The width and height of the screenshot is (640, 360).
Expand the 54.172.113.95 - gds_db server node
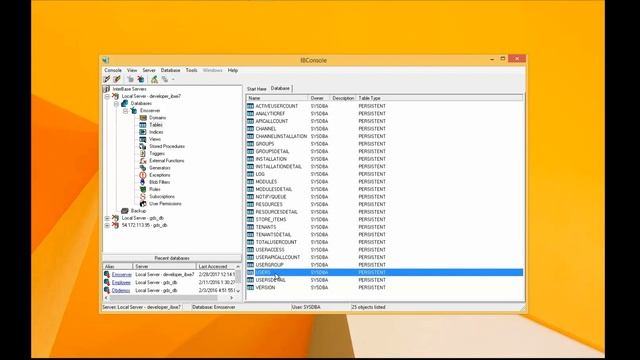click(x=107, y=225)
